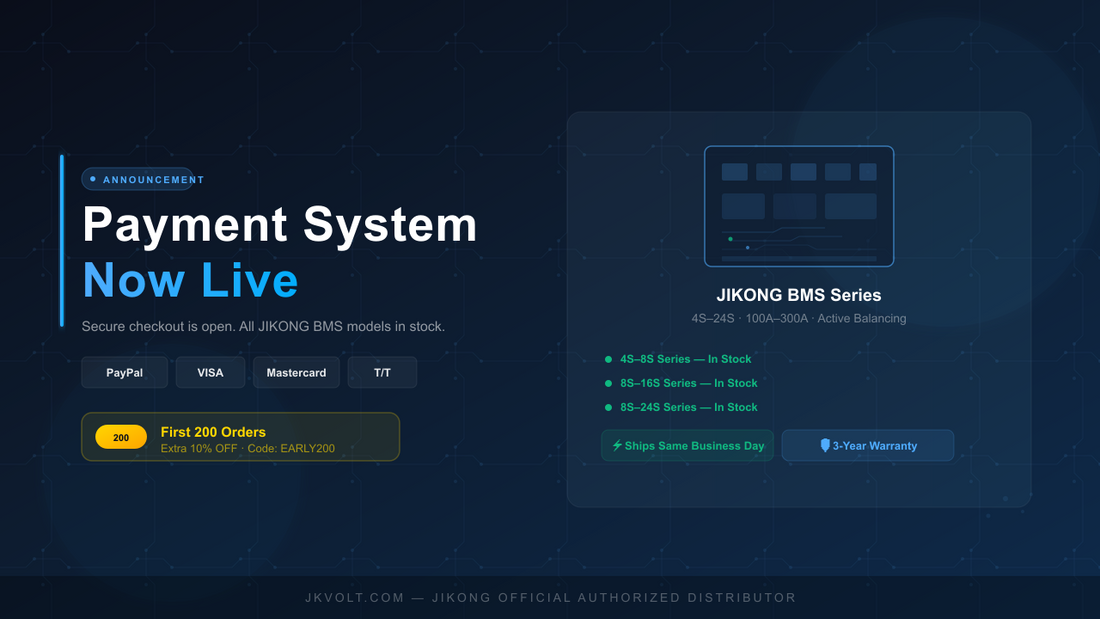
Task: Click the shield warranty icon
Action: click(825, 445)
